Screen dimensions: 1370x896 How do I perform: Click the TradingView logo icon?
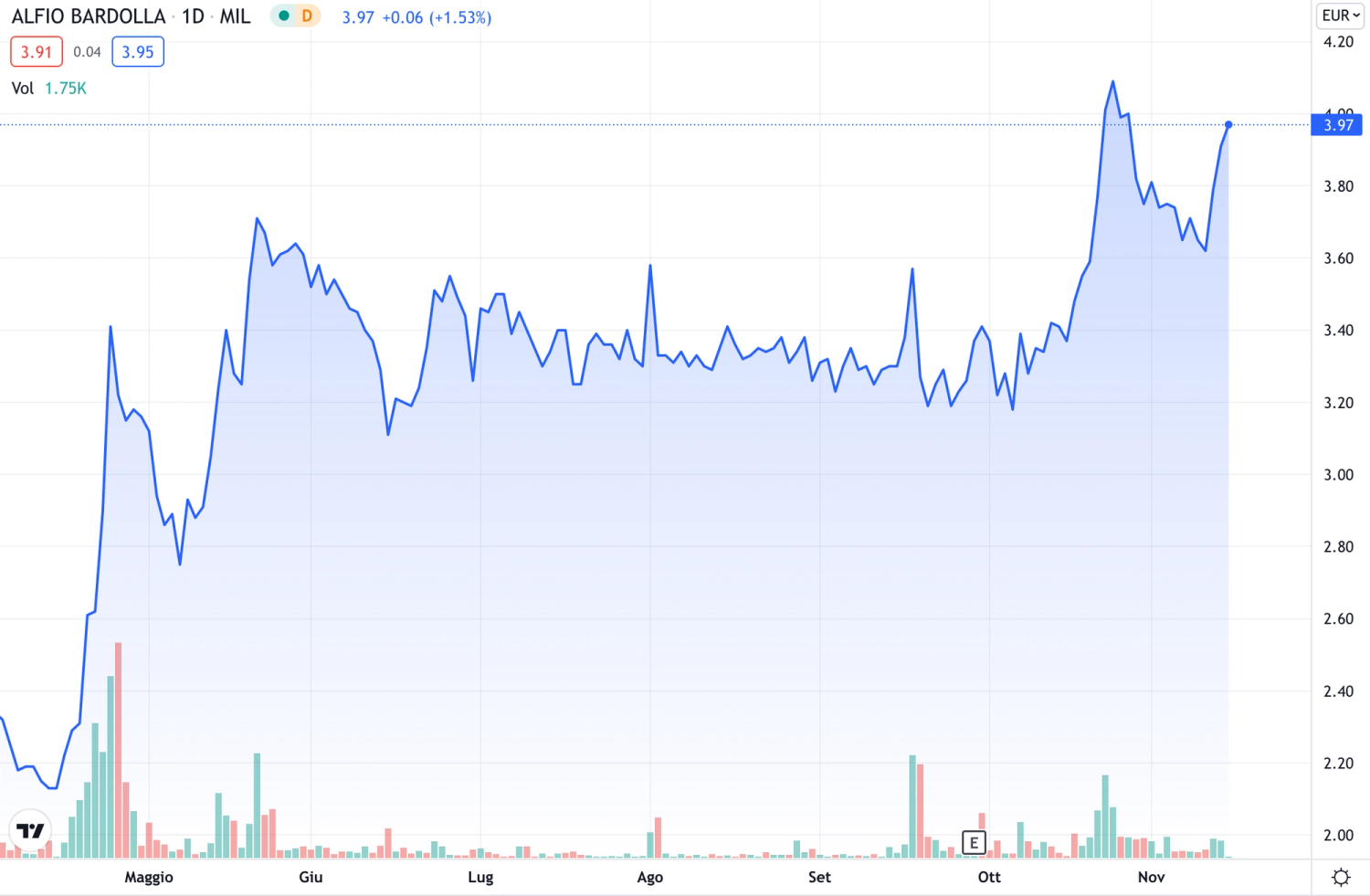coord(30,831)
